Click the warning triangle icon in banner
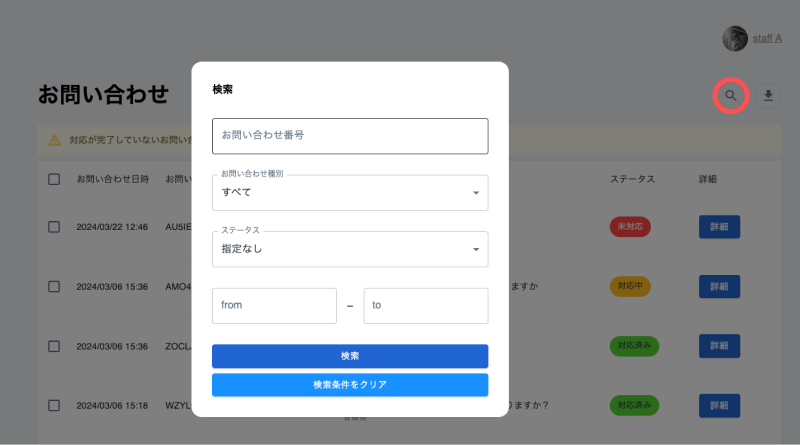 click(55, 140)
